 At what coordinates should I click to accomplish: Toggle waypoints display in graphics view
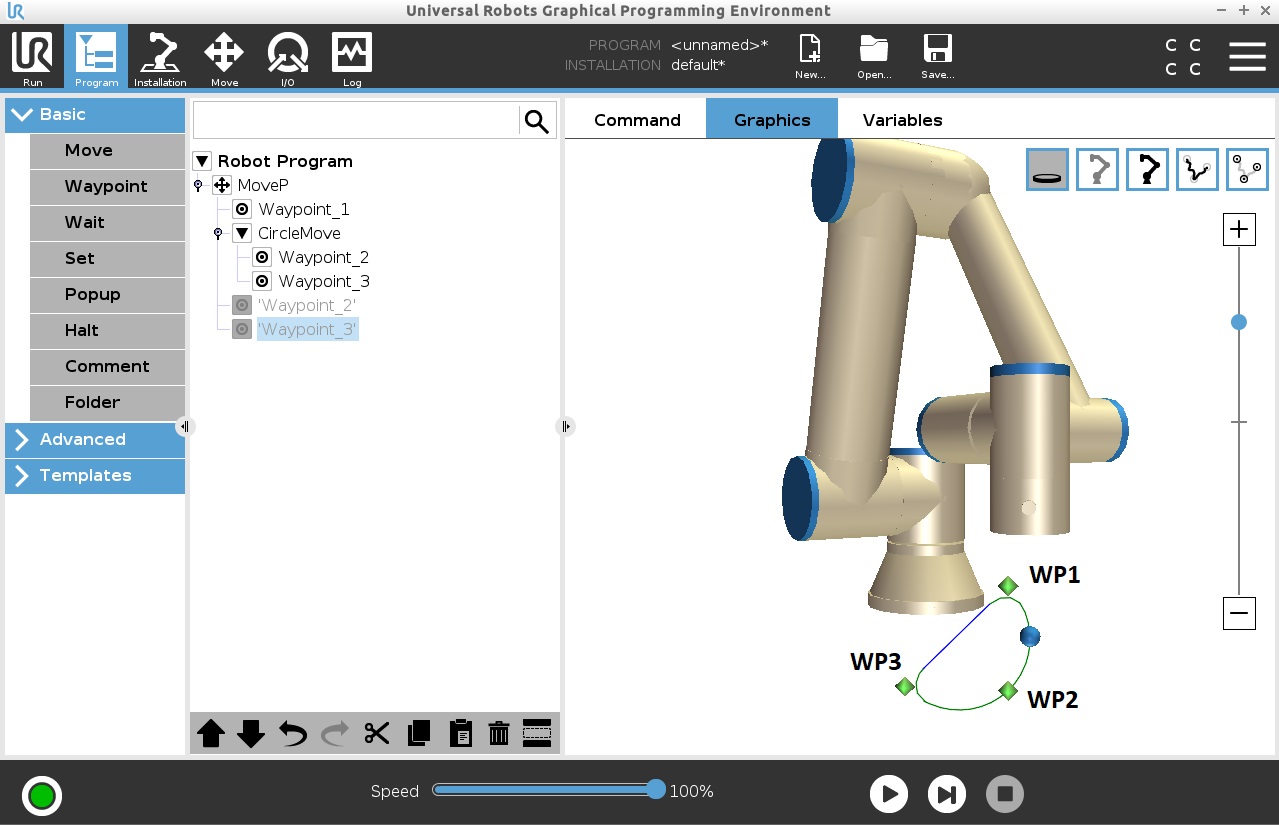(x=1247, y=169)
